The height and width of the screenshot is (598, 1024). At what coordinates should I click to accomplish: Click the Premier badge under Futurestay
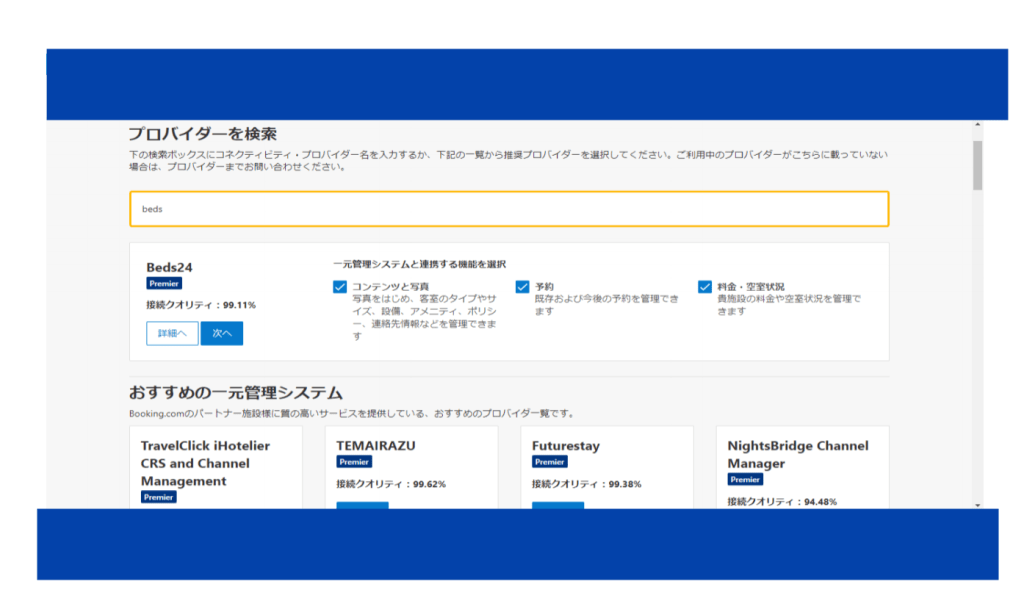click(x=549, y=462)
